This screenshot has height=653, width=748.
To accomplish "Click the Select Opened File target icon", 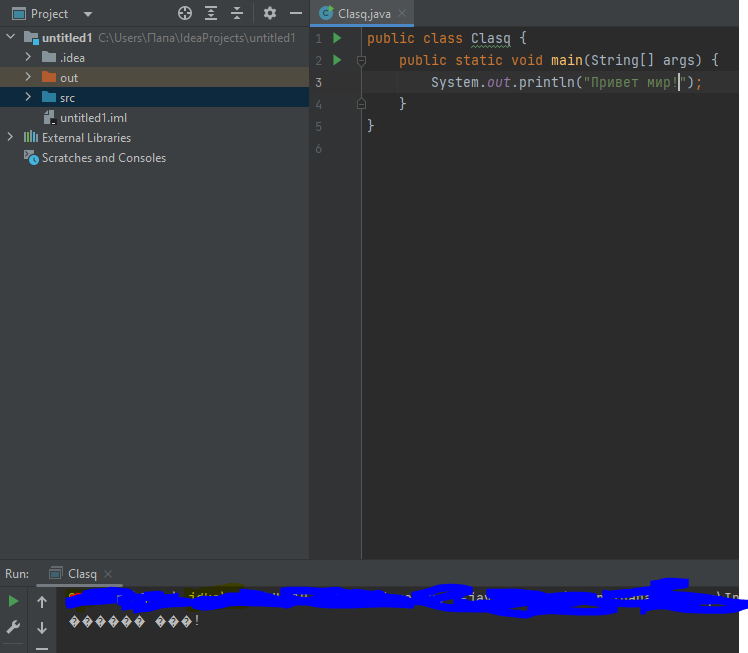I will tap(185, 13).
